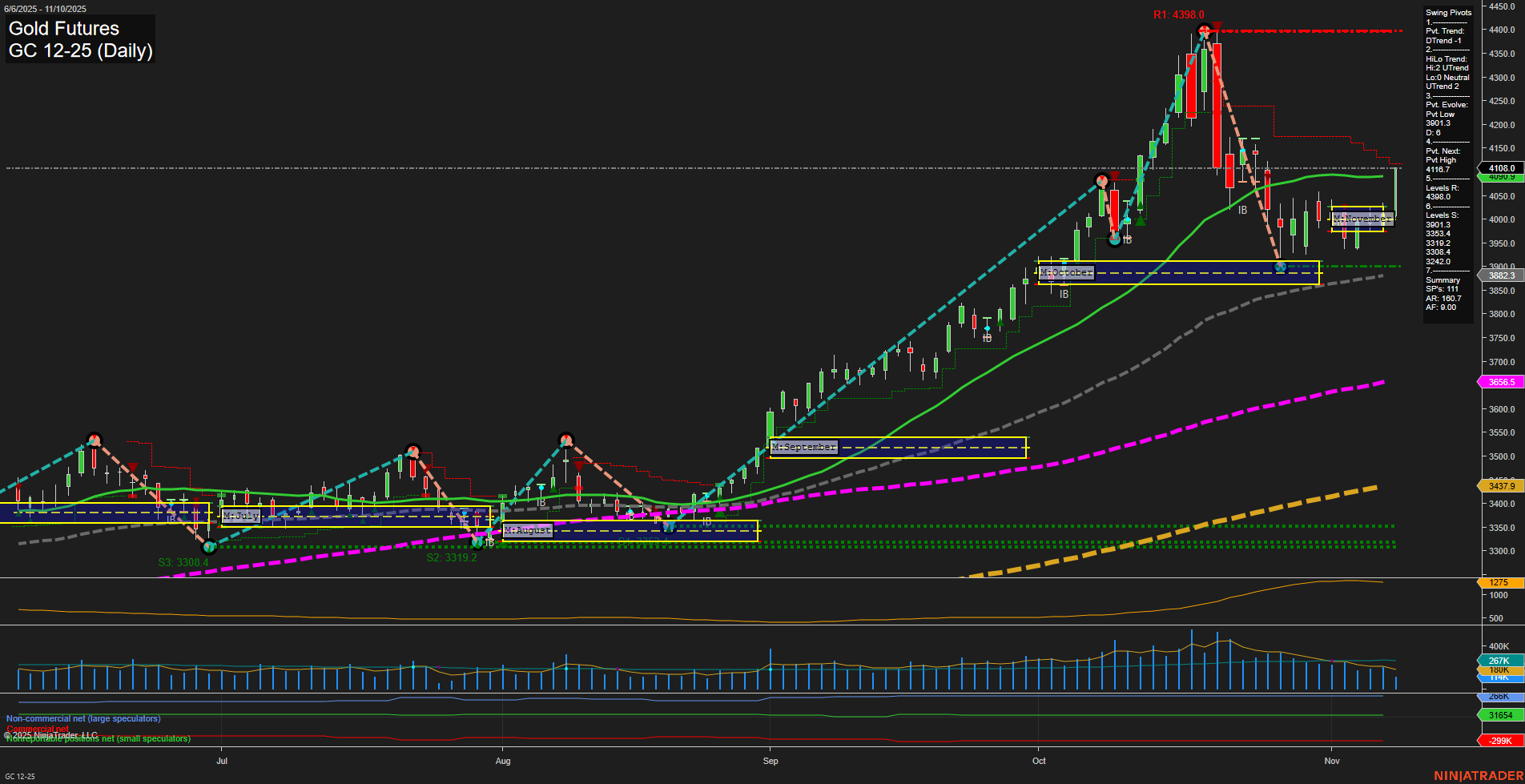Click the M:November label inside its yellow box

(x=1360, y=217)
